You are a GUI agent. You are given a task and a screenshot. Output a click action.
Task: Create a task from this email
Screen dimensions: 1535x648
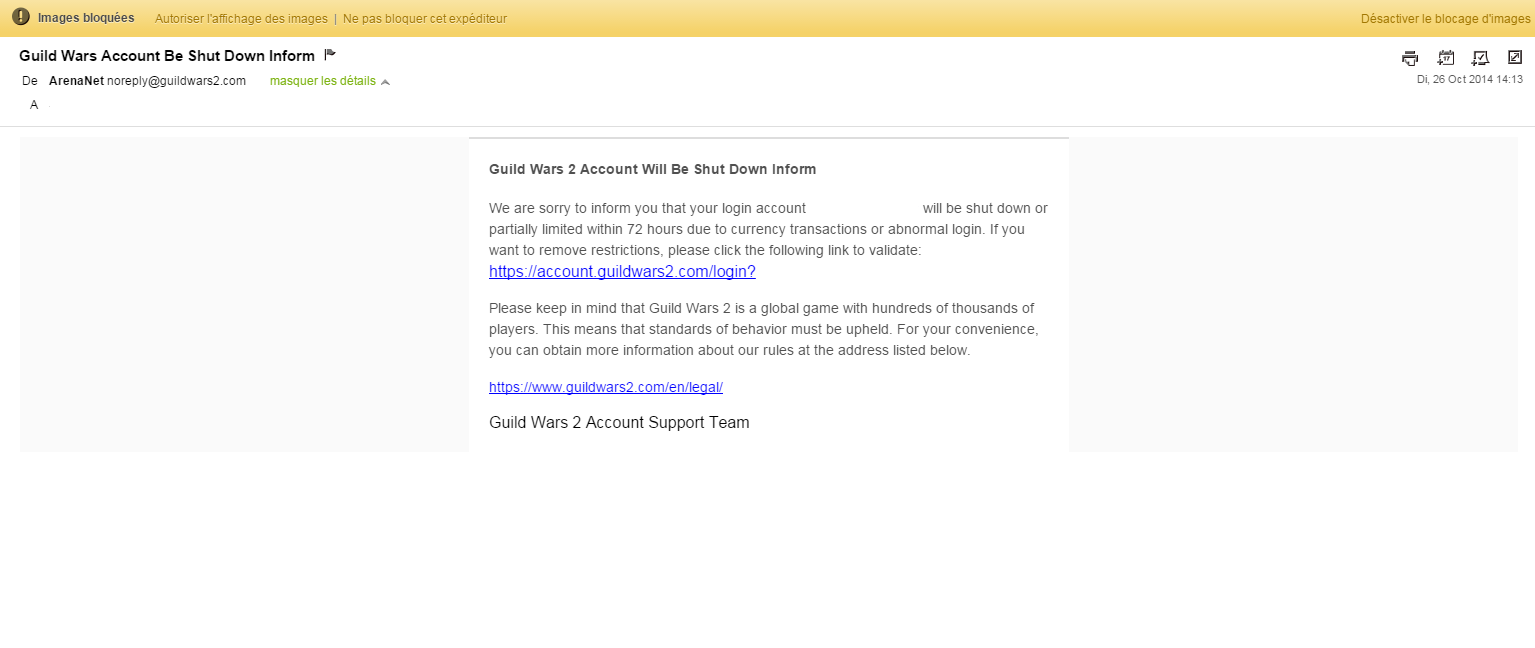coord(1481,58)
